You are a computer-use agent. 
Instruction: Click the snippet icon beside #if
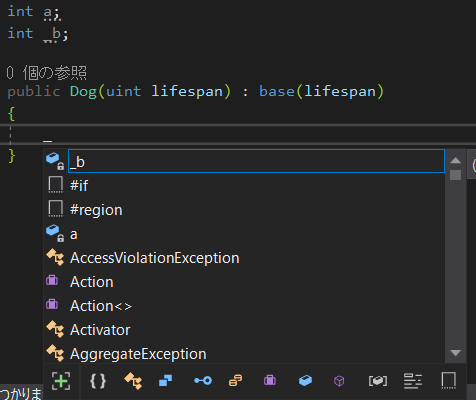tap(55, 185)
